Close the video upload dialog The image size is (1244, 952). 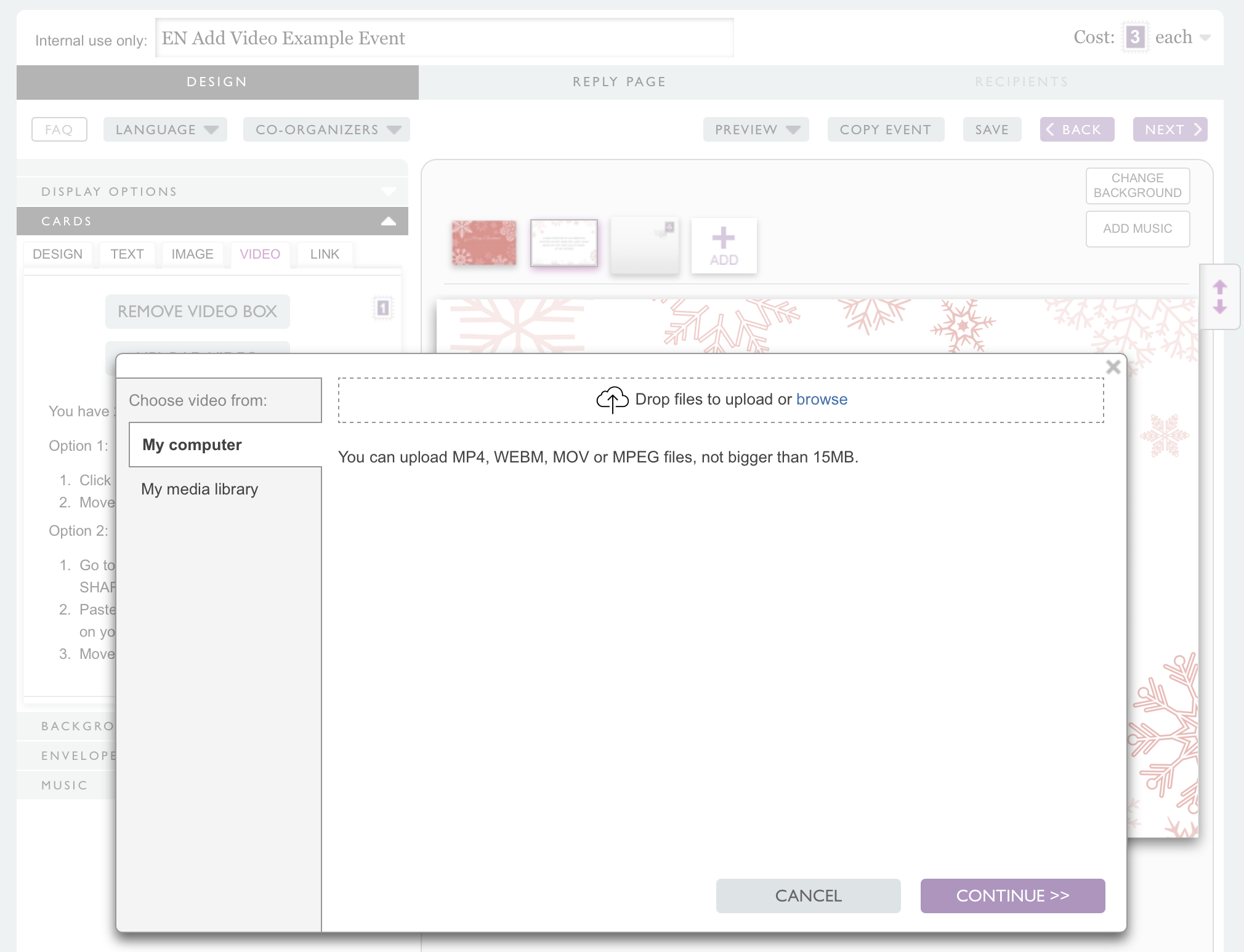click(x=1113, y=367)
